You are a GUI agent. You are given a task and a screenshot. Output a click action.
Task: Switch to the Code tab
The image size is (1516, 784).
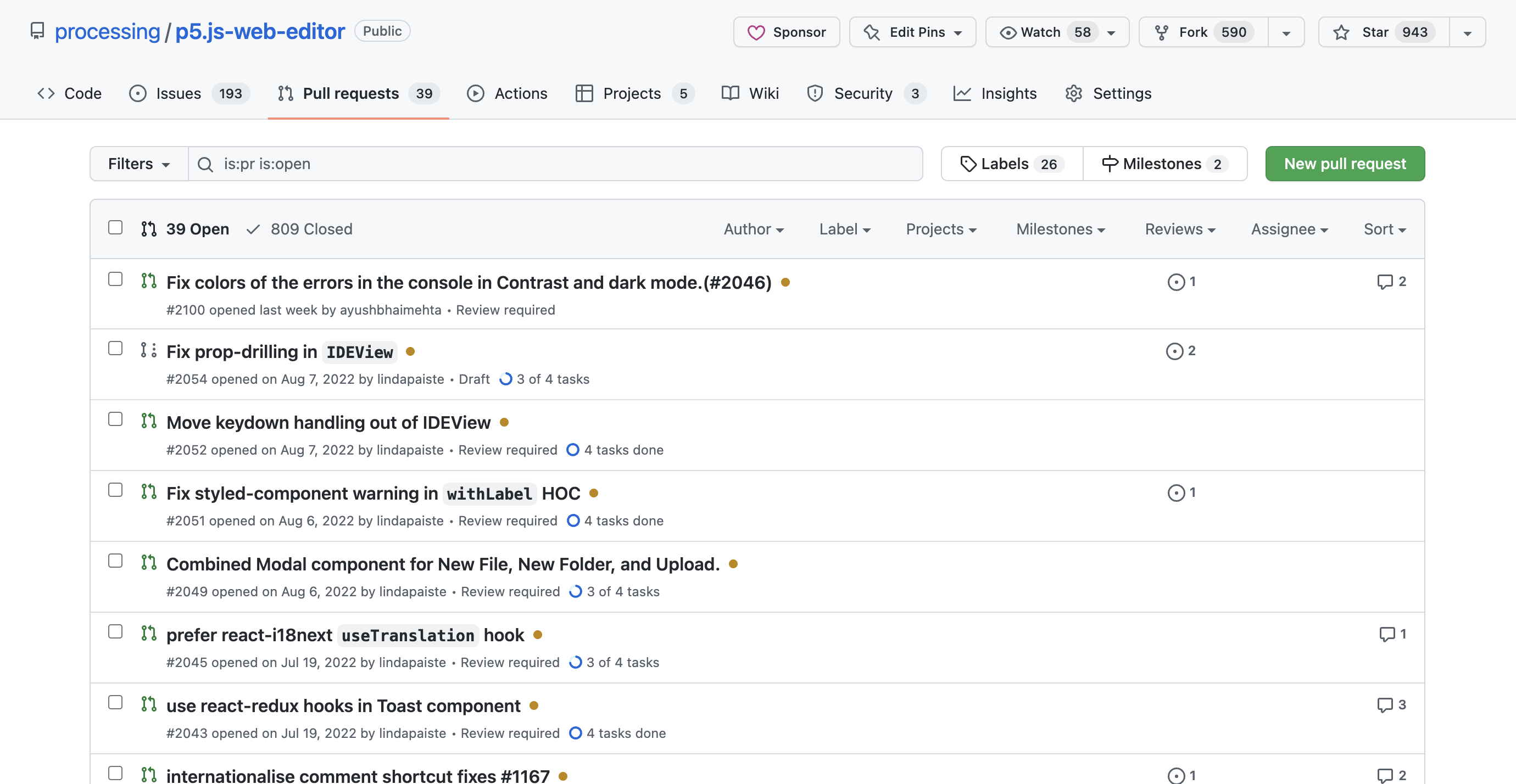pos(69,93)
